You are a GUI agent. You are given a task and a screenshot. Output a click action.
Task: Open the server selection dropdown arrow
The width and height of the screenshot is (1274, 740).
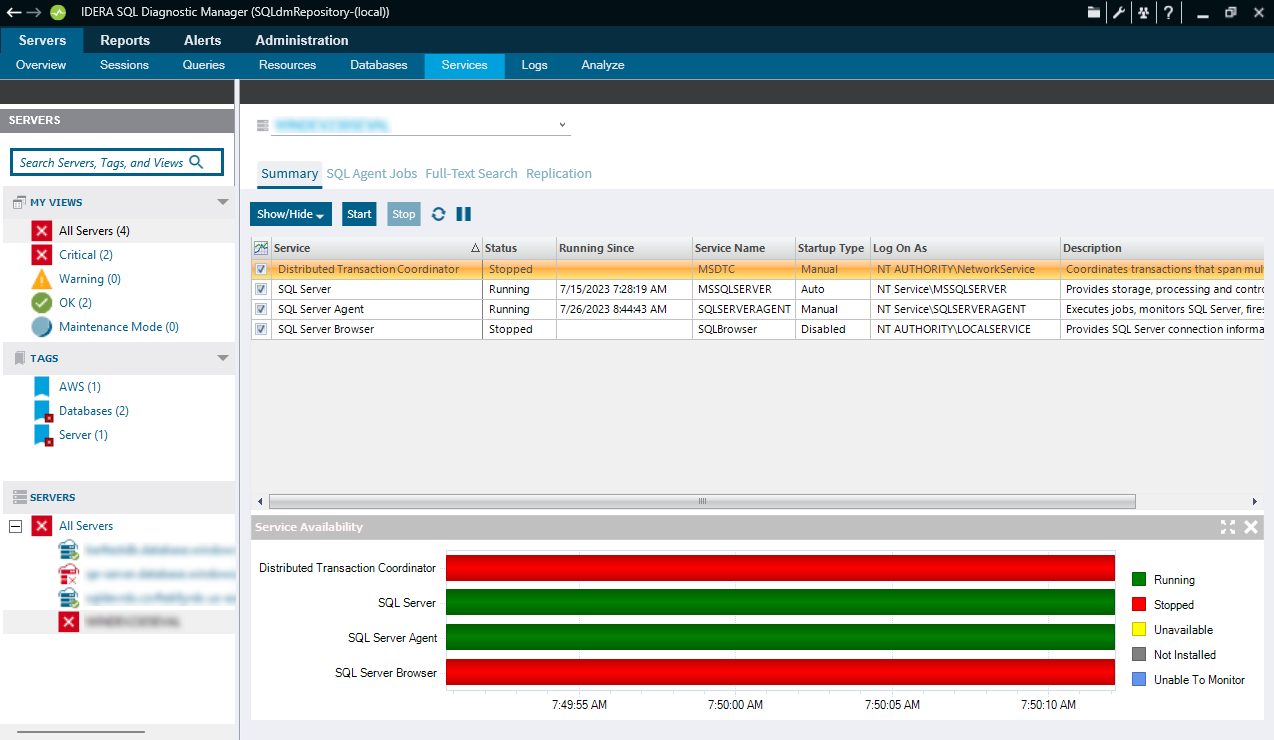pos(563,125)
